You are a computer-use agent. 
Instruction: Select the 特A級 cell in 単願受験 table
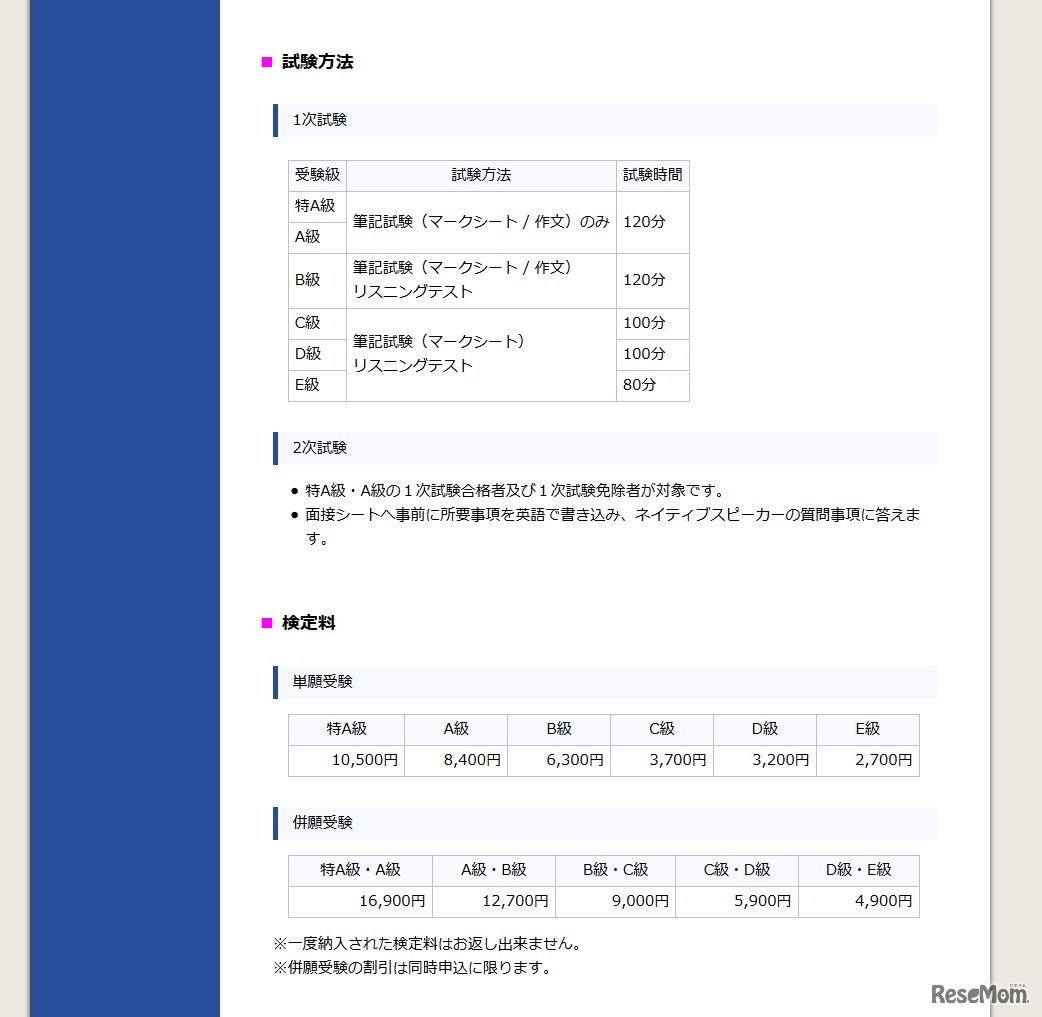pyautogui.click(x=345, y=729)
